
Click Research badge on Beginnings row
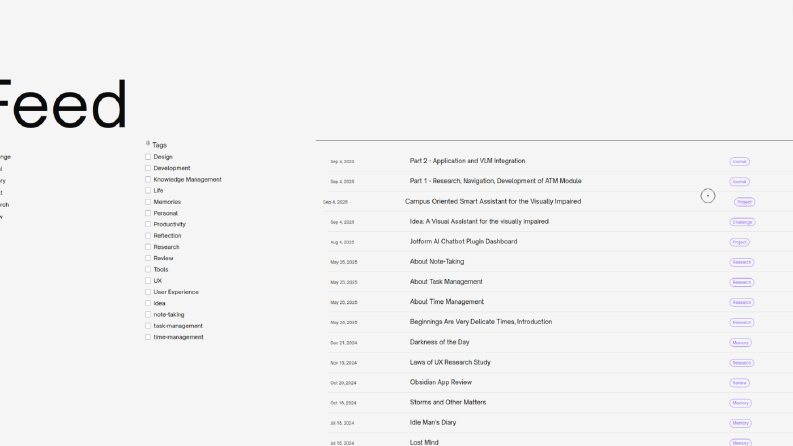coord(742,323)
